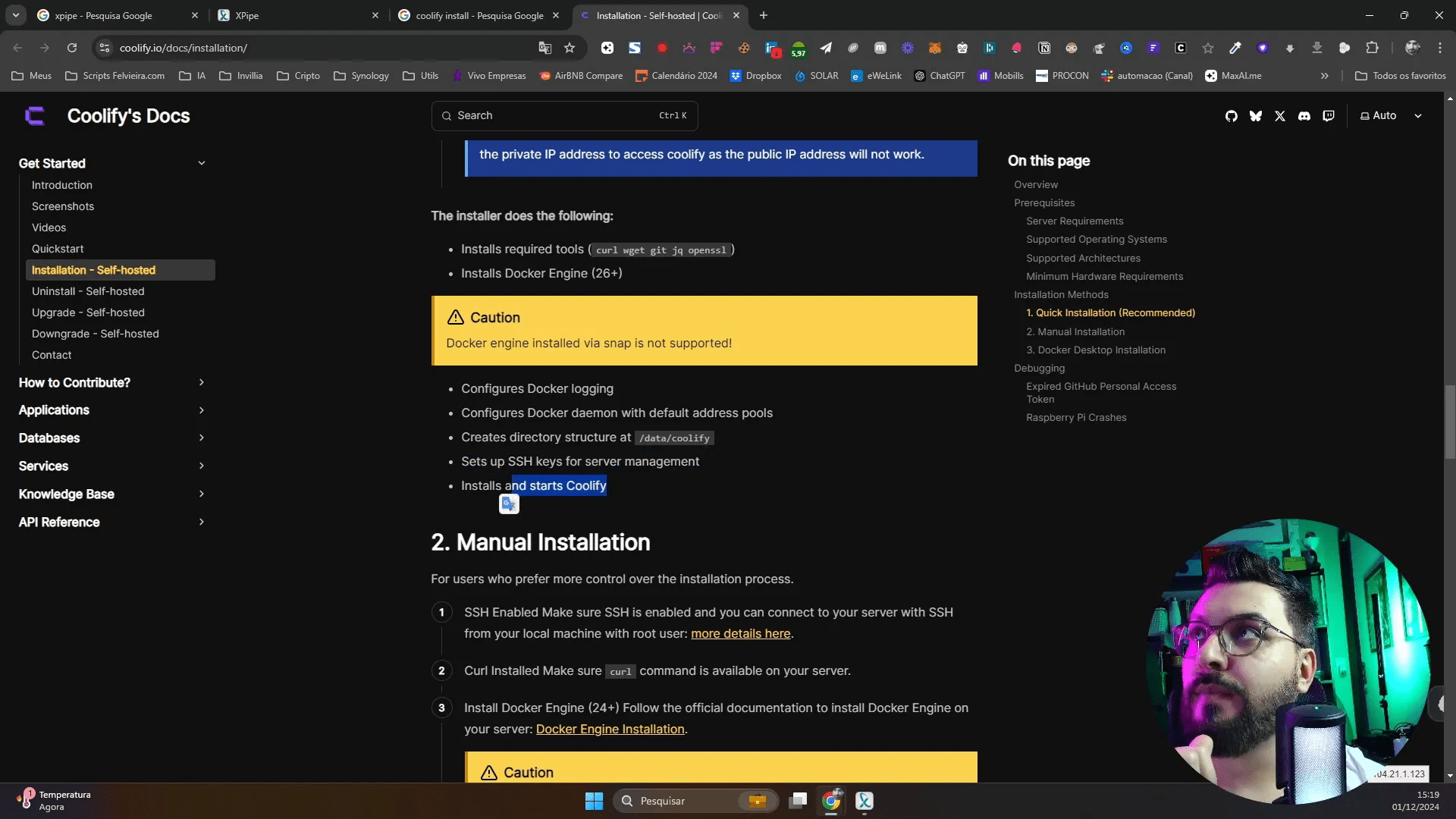Open Coolify GitHub icon in header
Viewport: 1456px width, 819px height.
click(x=1231, y=116)
